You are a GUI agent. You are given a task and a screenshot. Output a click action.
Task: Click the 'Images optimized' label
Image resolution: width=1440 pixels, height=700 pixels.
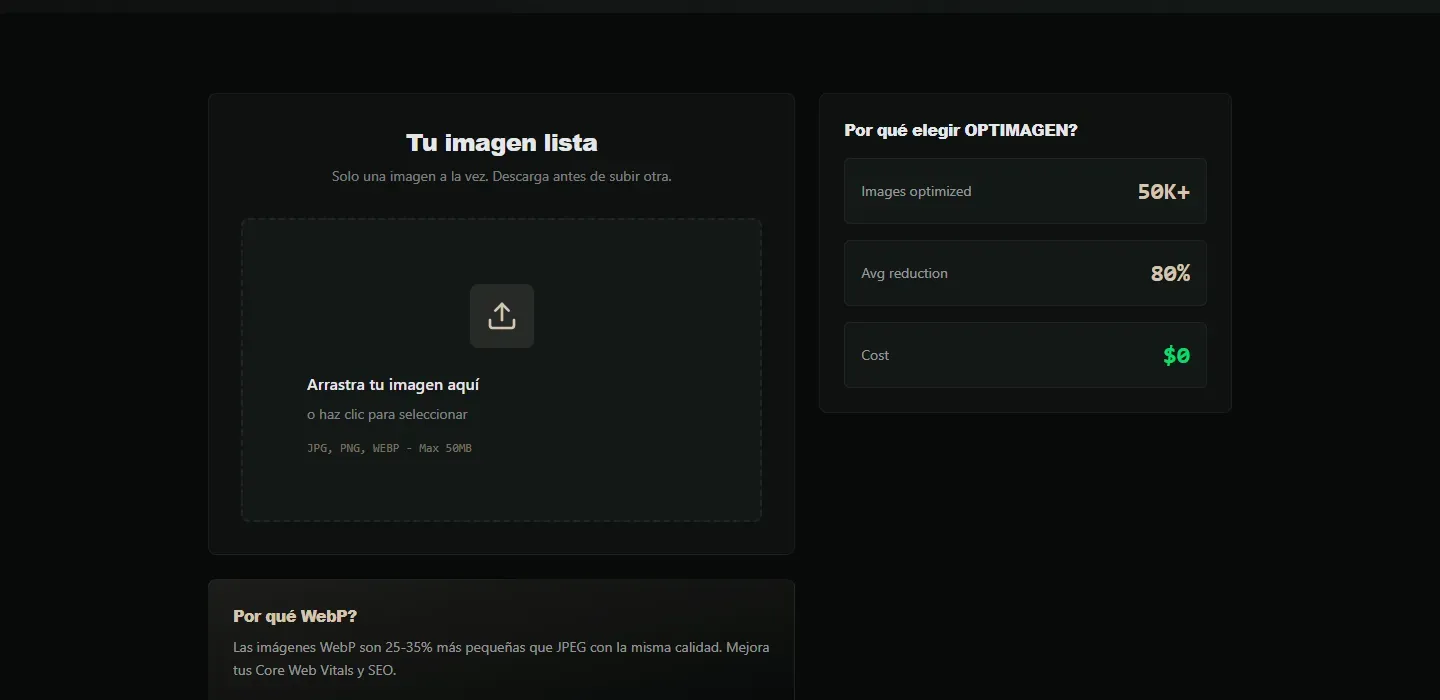click(x=916, y=191)
